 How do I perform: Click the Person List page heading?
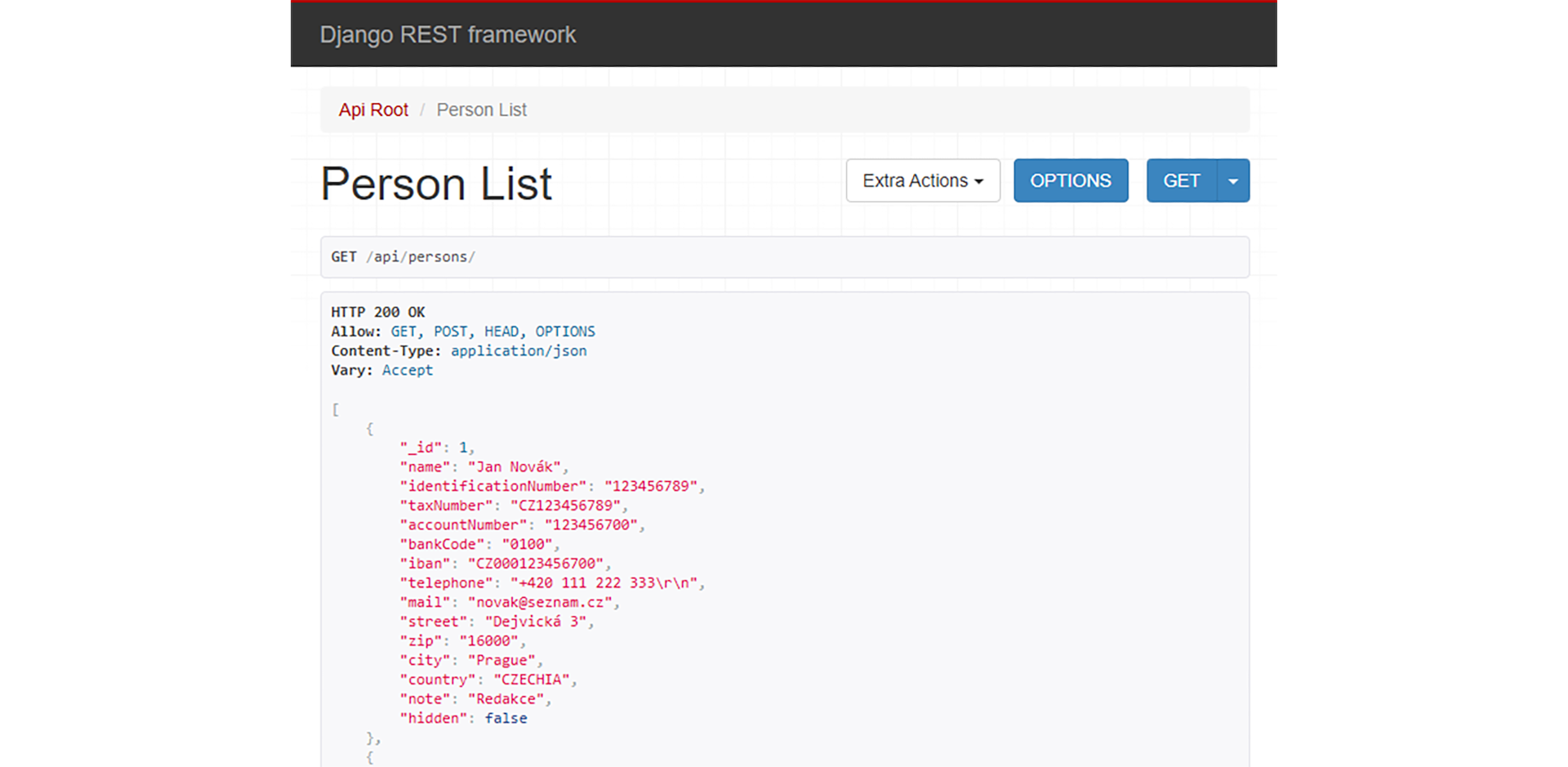pyautogui.click(x=437, y=183)
